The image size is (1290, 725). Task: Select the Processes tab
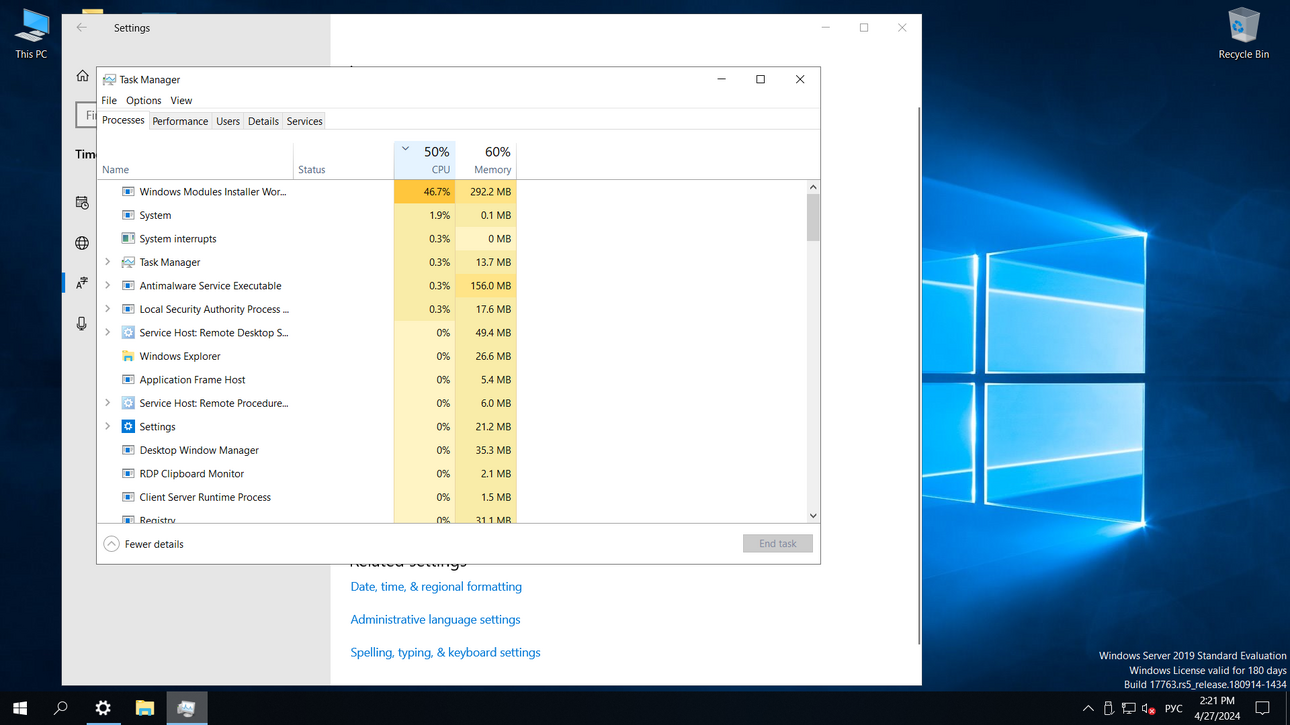[123, 120]
